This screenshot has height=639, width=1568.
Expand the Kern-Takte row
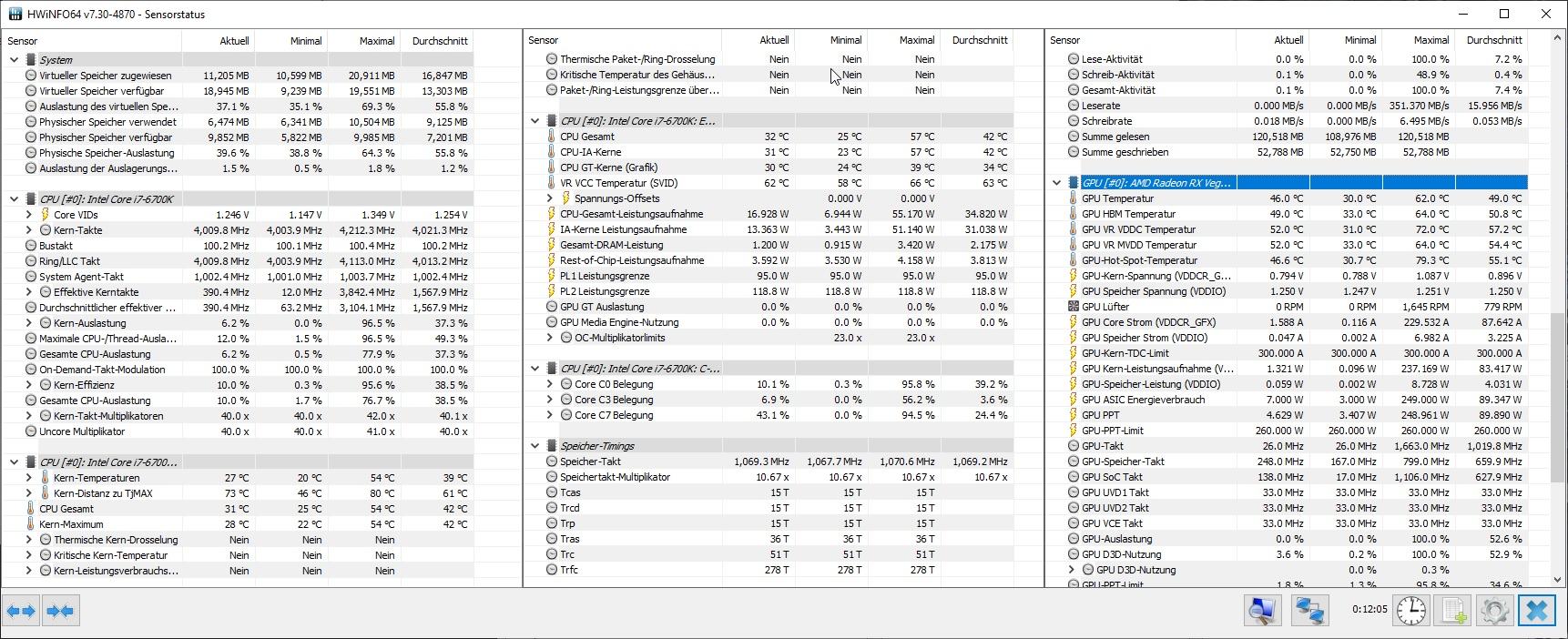tap(28, 230)
